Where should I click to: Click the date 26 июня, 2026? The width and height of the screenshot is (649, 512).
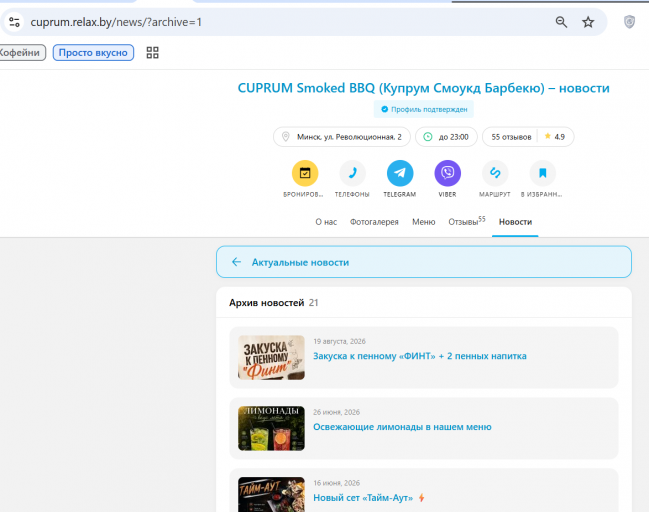337,412
